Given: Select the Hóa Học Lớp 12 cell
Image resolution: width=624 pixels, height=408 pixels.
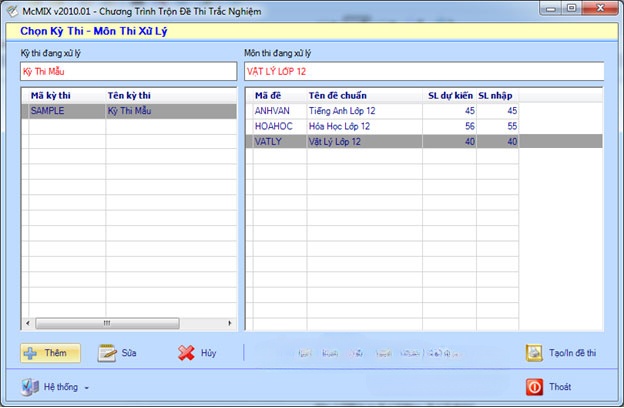Looking at the screenshot, I should coord(365,127).
